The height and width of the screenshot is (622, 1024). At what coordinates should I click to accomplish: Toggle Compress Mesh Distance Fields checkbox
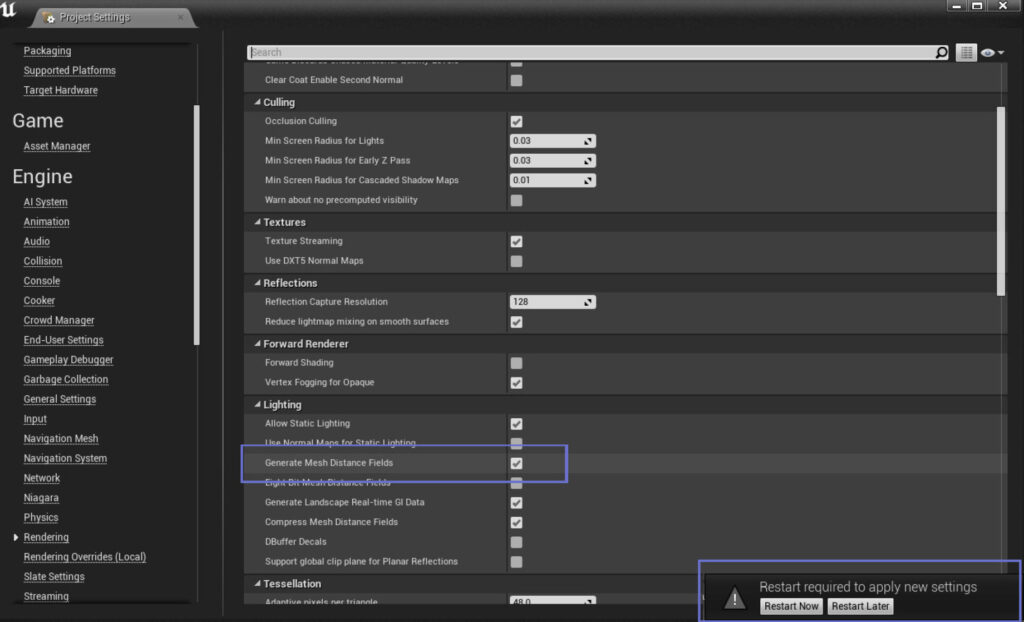point(517,523)
